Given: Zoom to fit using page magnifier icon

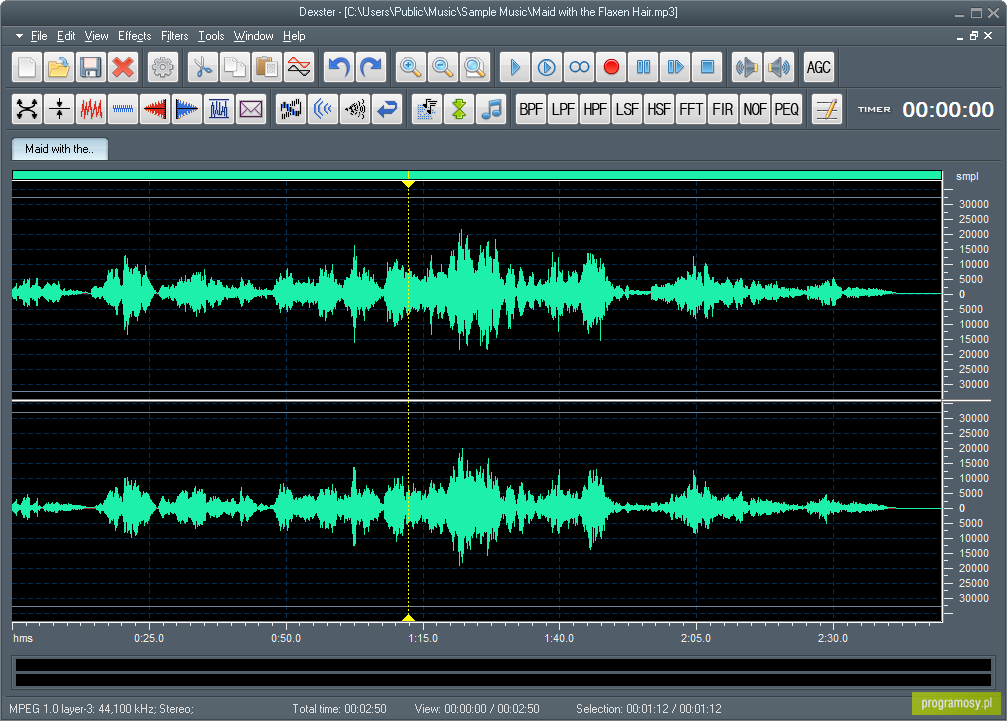Looking at the screenshot, I should (x=475, y=67).
